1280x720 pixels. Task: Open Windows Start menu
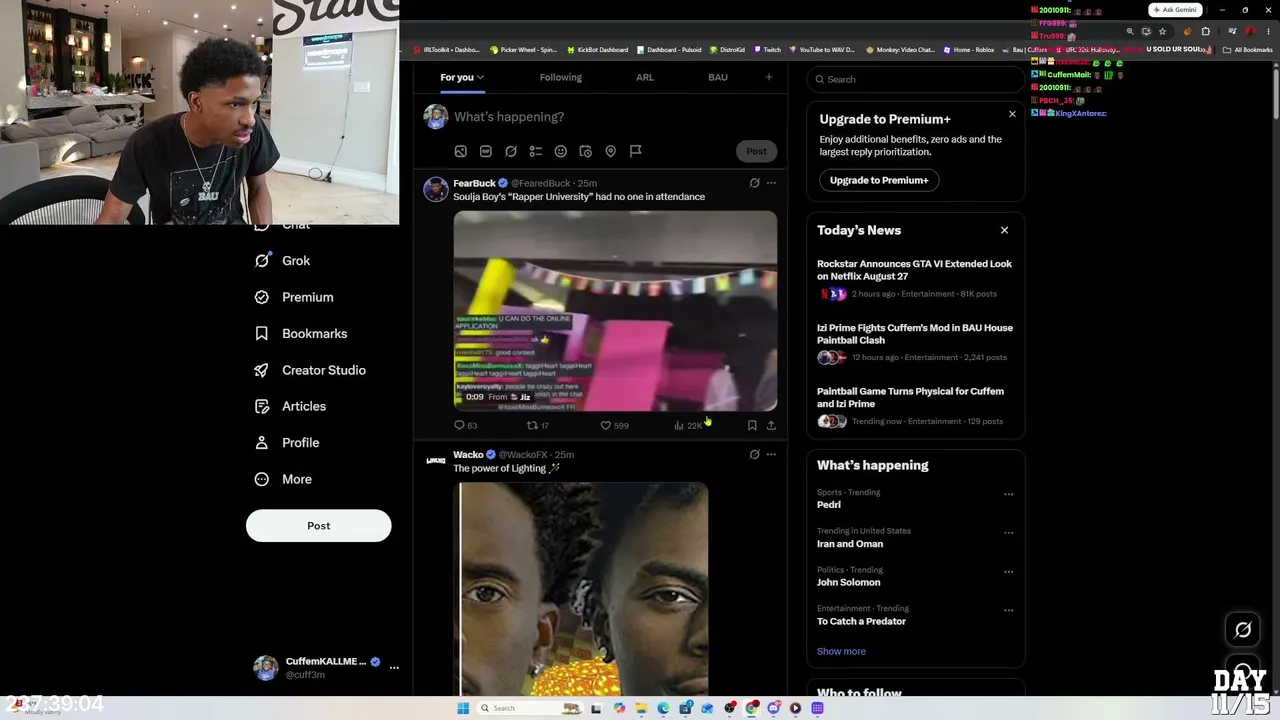coord(463,708)
